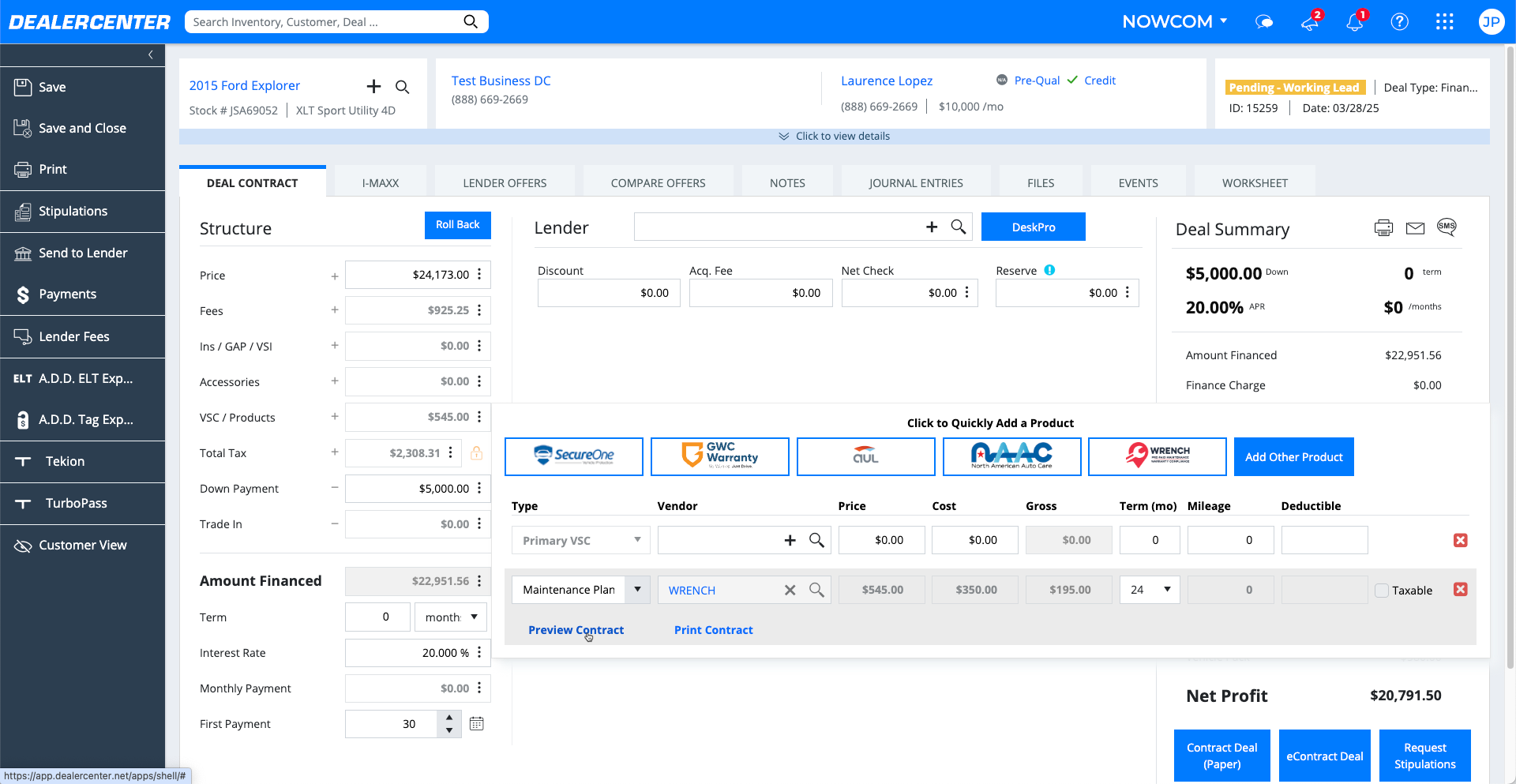Click Preview Contract link
Image resolution: width=1516 pixels, height=784 pixels.
click(576, 630)
